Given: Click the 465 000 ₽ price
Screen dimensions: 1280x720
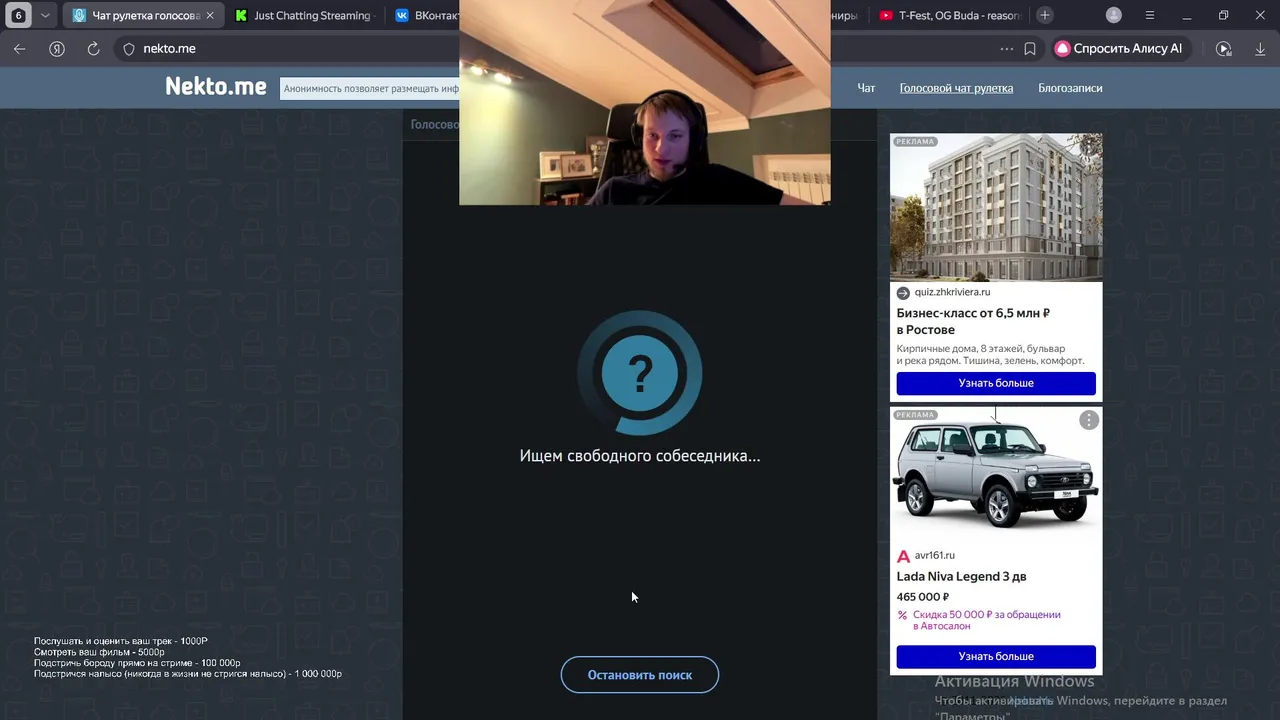Looking at the screenshot, I should coord(922,597).
